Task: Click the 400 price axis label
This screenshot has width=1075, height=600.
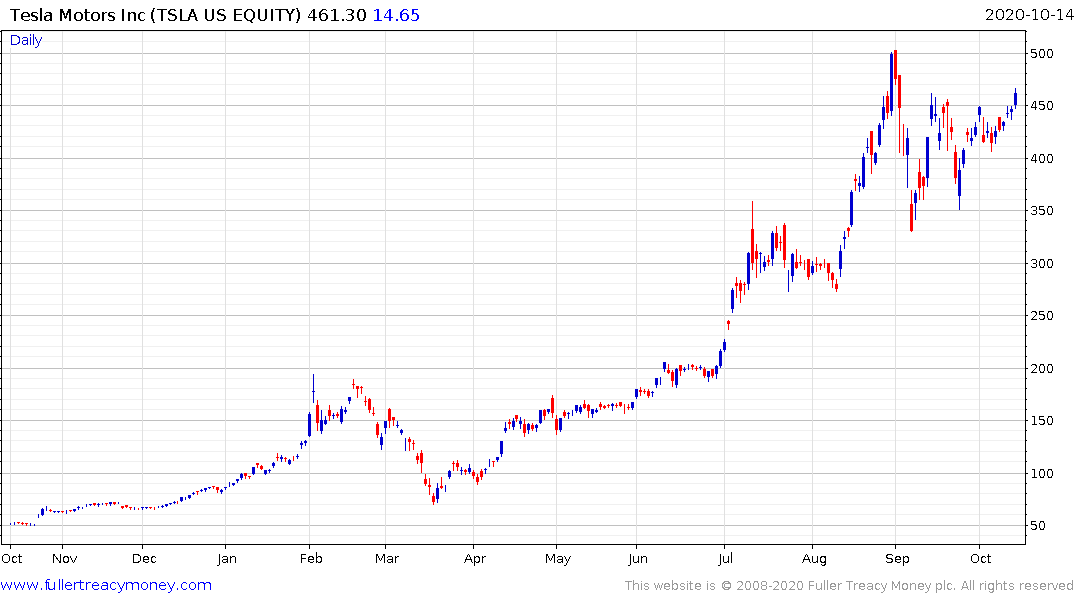Action: (1041, 158)
